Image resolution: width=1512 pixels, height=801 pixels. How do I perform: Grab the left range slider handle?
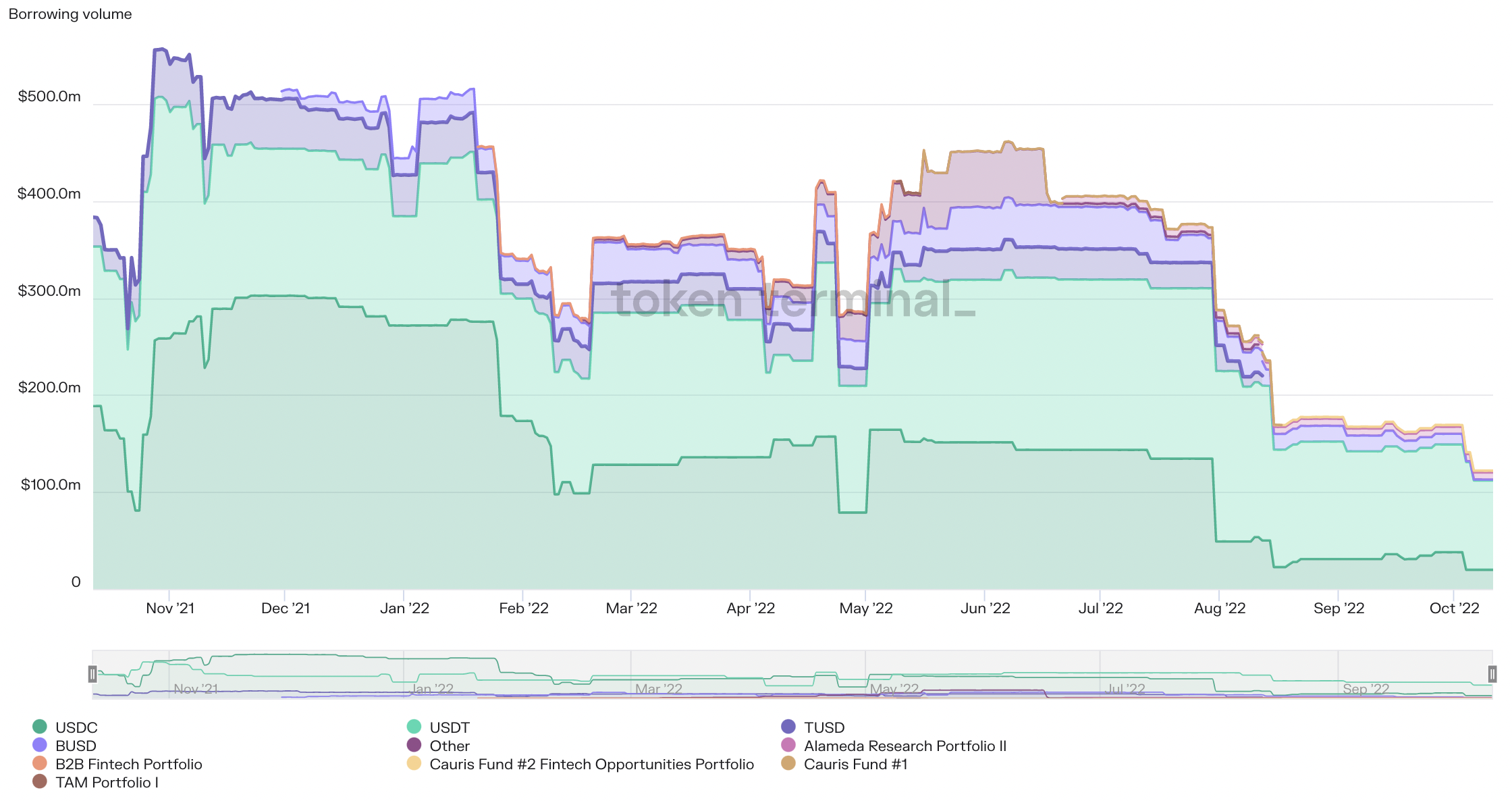pos(92,673)
